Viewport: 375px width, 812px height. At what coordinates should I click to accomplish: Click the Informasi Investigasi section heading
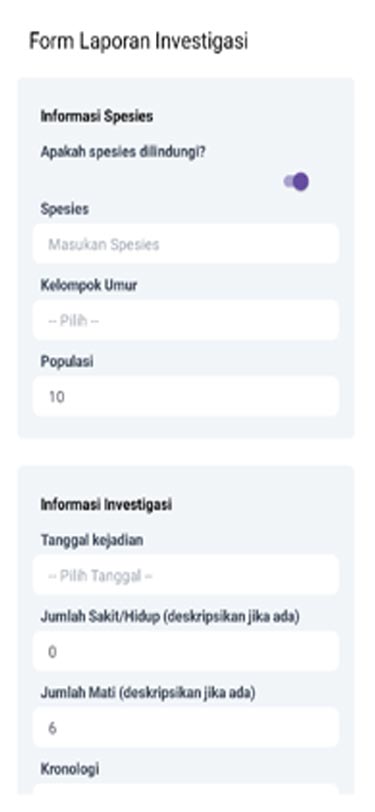click(x=106, y=504)
